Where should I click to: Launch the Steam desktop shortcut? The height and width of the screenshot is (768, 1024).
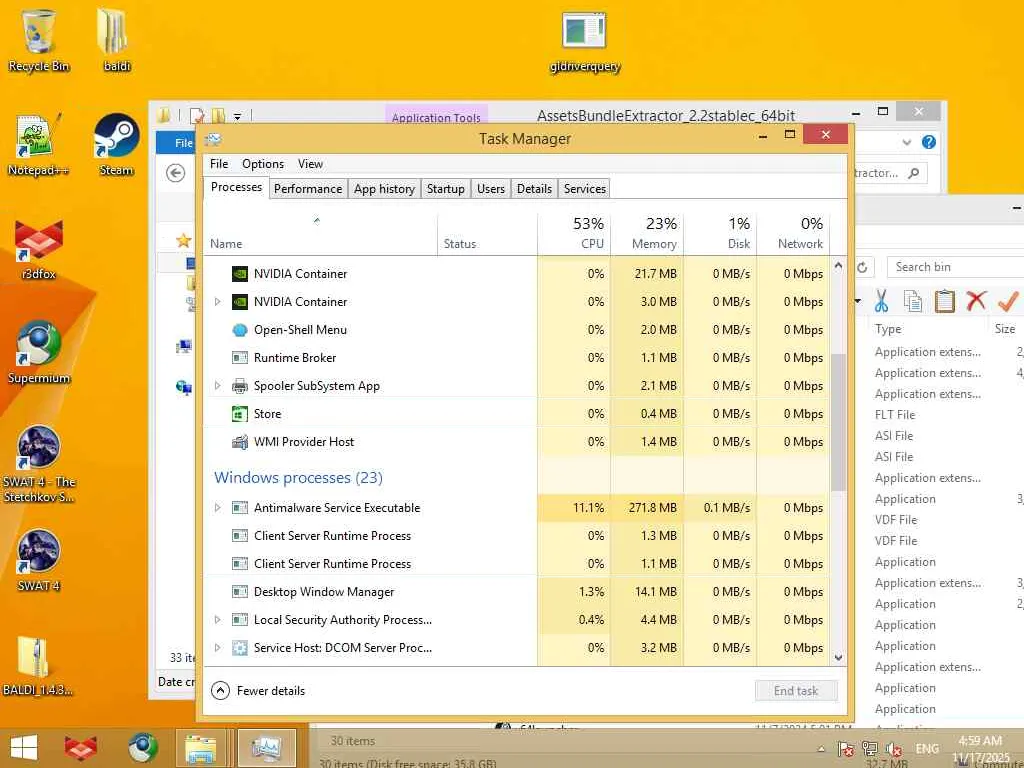(116, 144)
